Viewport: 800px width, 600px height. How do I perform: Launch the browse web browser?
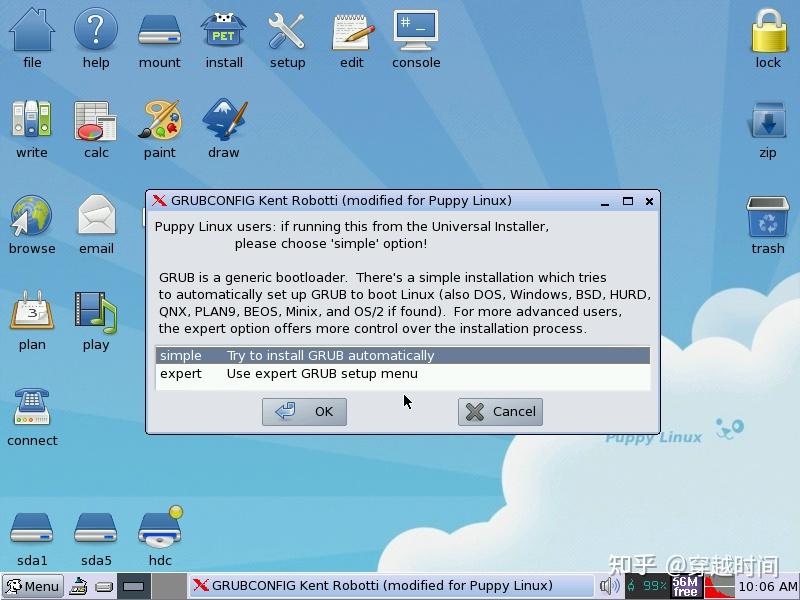(31, 218)
